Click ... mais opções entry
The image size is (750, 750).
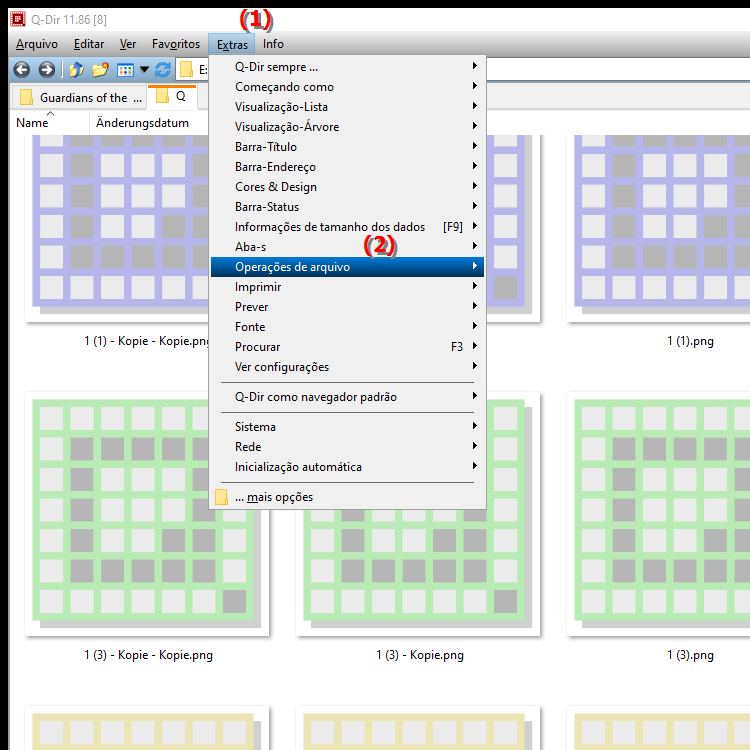tap(347, 497)
